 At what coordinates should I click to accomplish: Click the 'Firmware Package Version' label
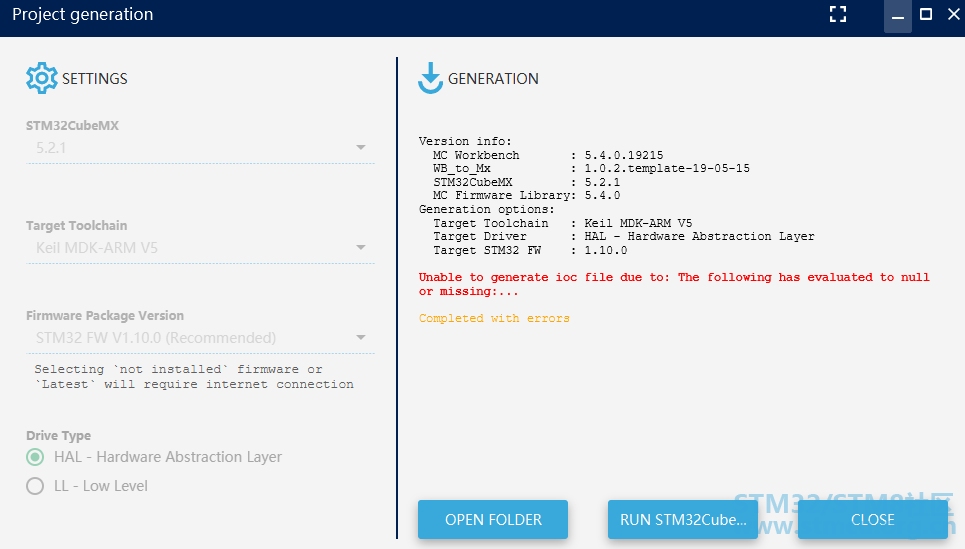[105, 315]
